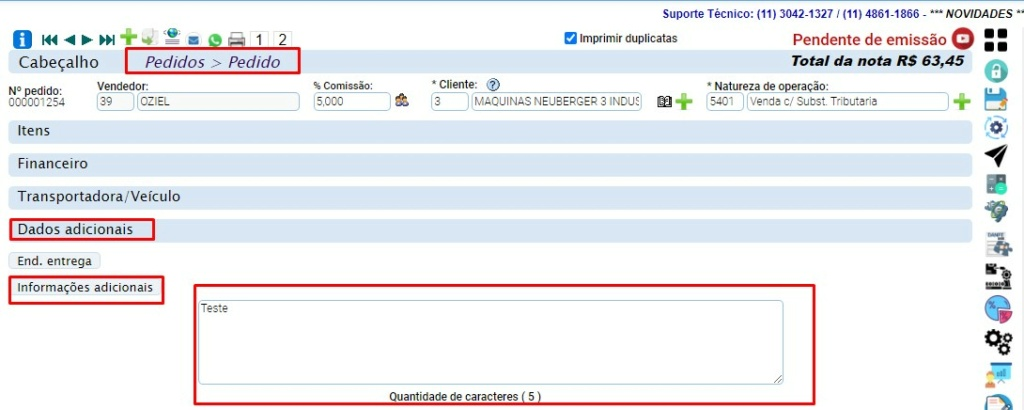Click the number 2 box

282,40
